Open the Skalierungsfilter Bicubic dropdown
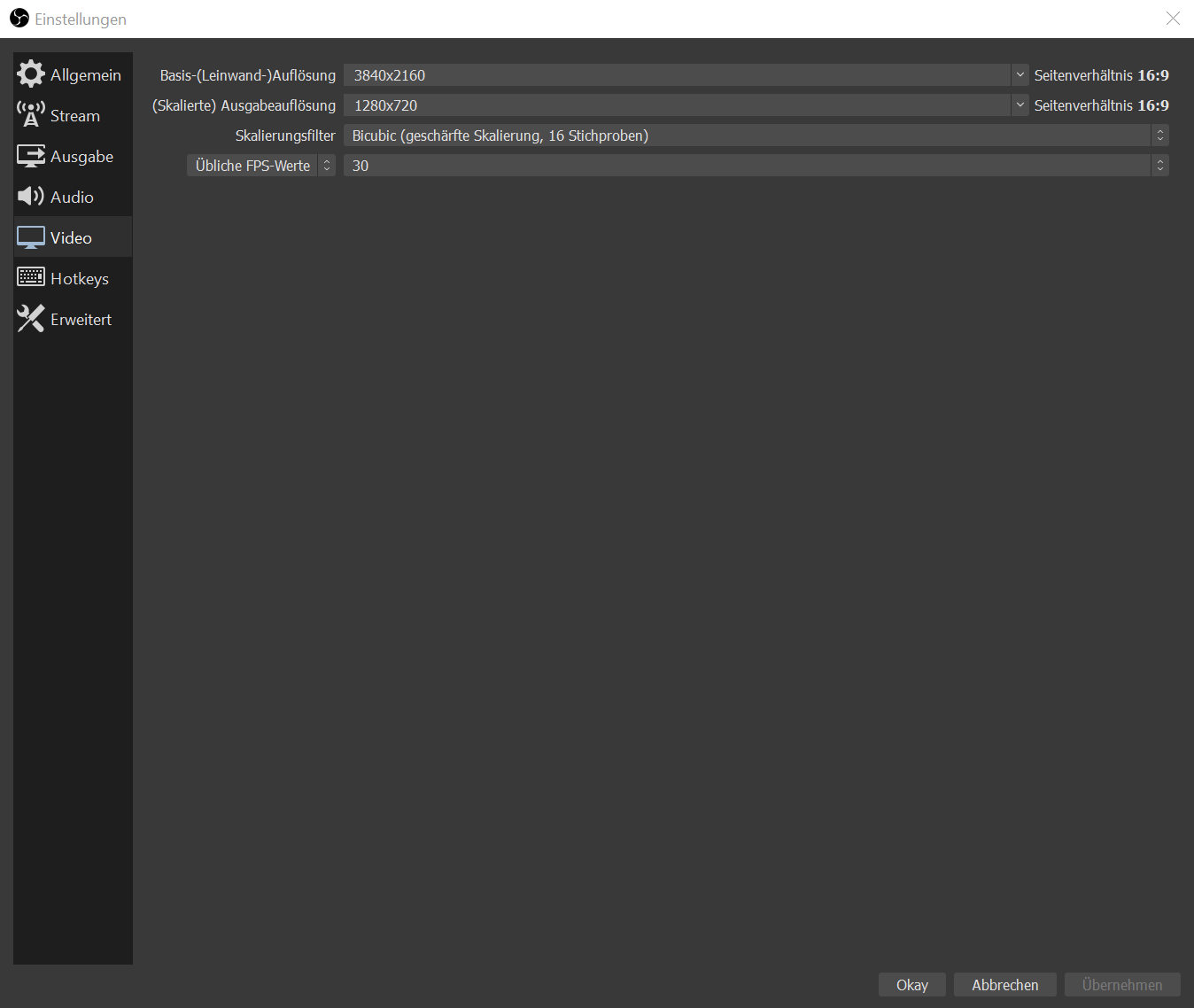The image size is (1194, 1008). click(x=756, y=136)
